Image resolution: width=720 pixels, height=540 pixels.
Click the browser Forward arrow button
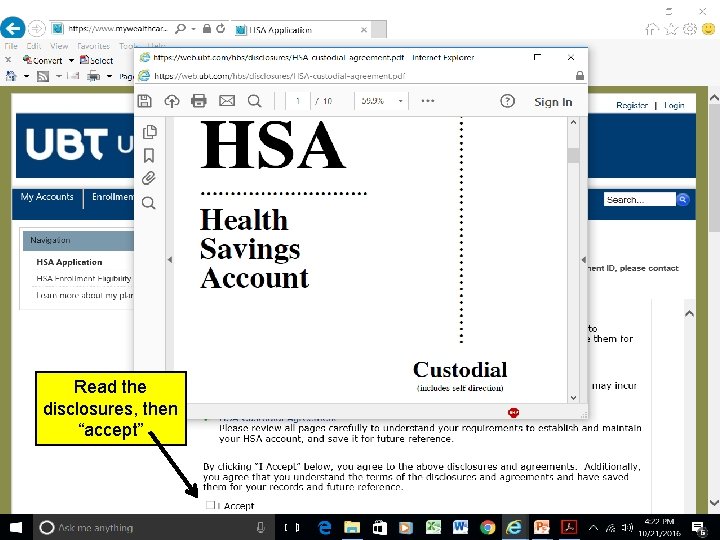pos(37,28)
